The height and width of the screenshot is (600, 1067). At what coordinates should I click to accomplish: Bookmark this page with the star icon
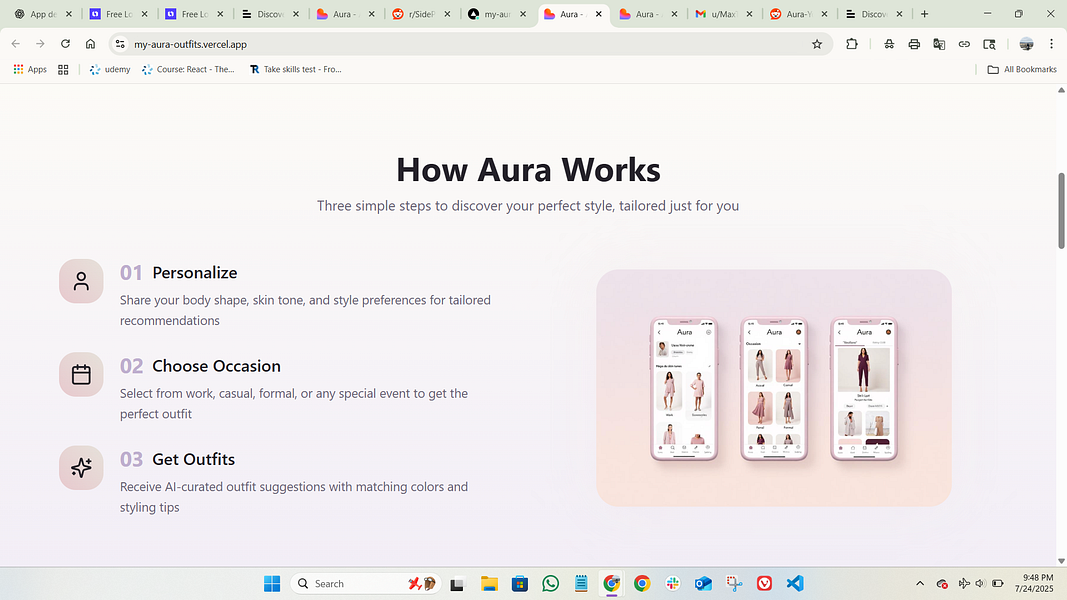pyautogui.click(x=818, y=44)
